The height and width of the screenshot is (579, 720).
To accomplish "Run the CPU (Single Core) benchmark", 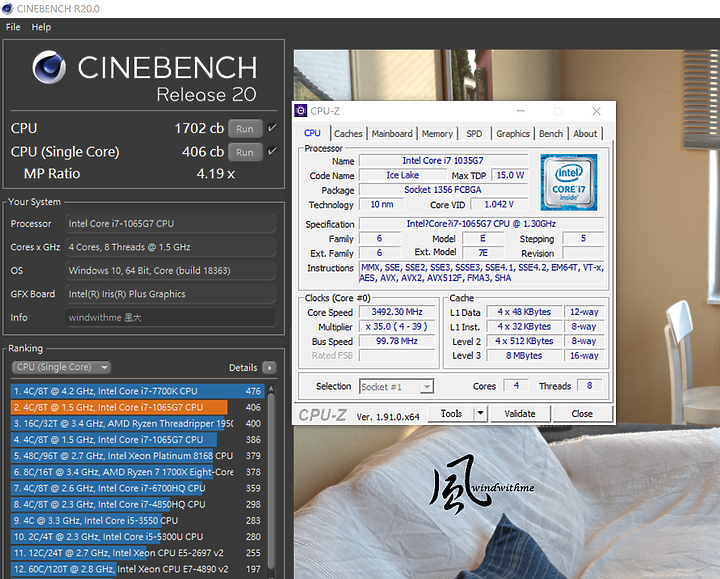I will 245,152.
